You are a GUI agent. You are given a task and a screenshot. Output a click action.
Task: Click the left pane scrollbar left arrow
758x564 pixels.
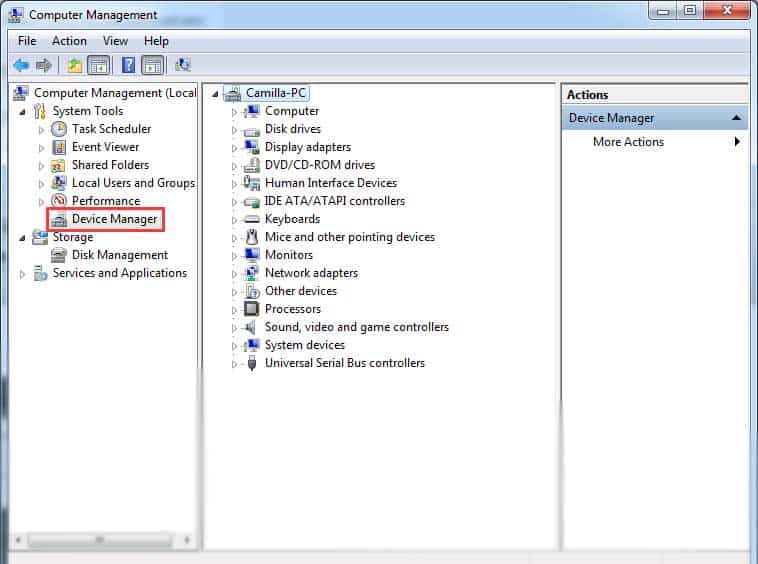pos(18,540)
